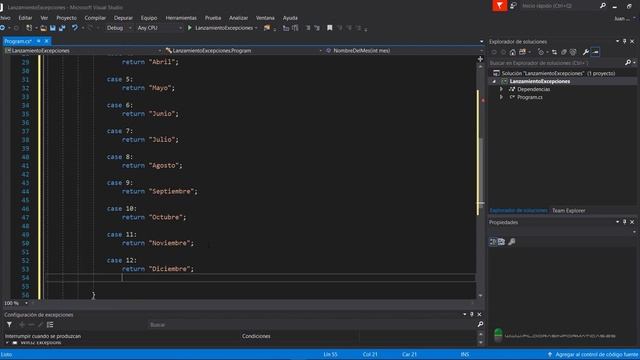Click the Home icon in Solution Explorer
Screen dimensions: 640x360
pos(513,52)
